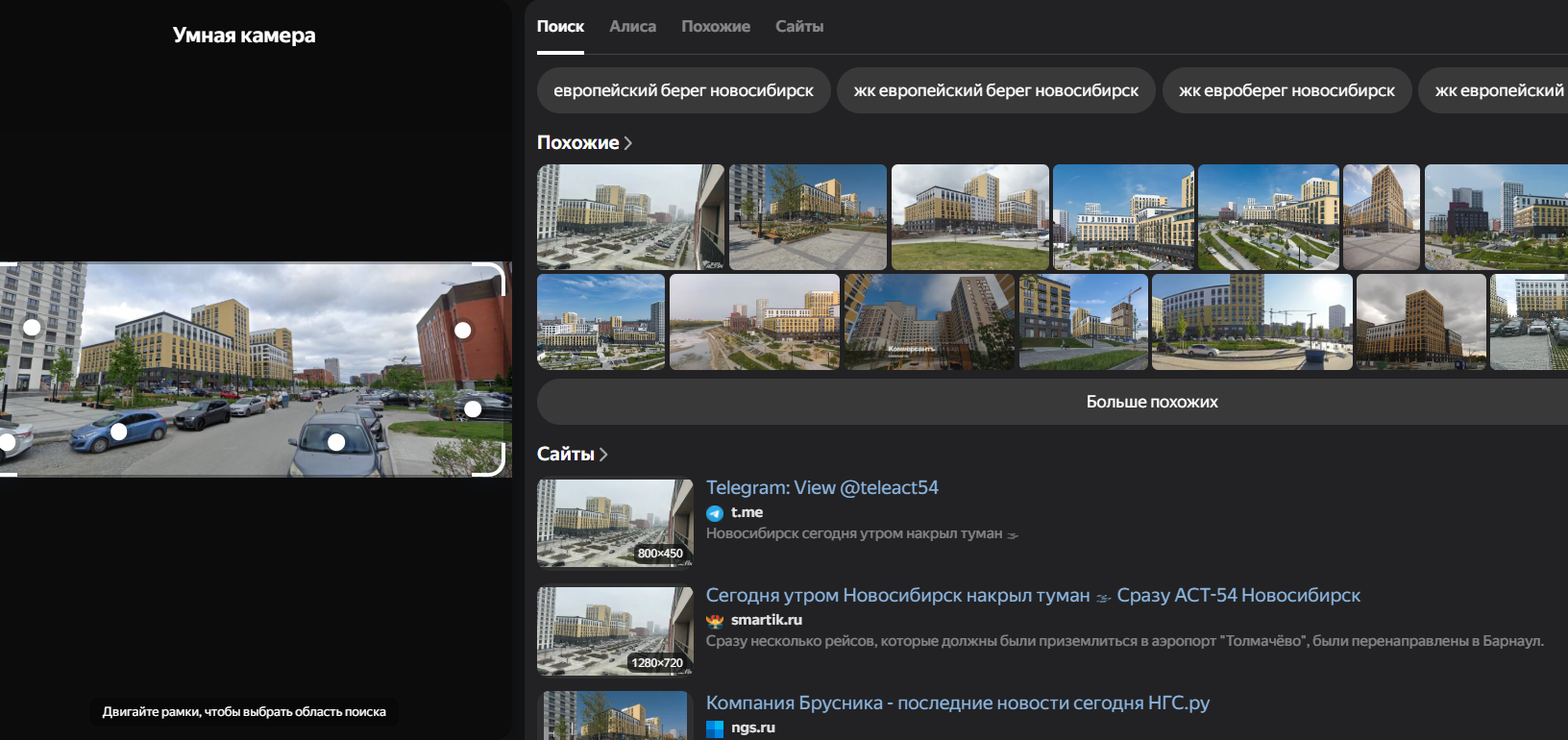Open 'Компания Брусника' news link on НГС.ру
Viewport: 1568px width, 740px height.
[957, 703]
